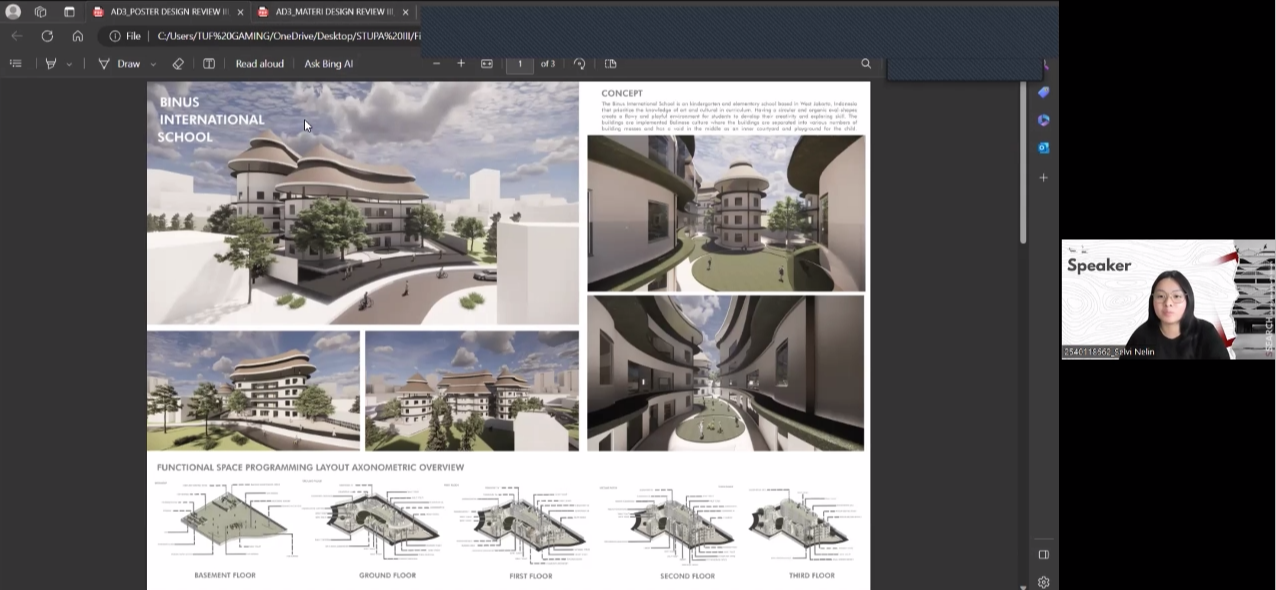
Task: Close the AD3_MATERI DESIGN REVIEW tab
Action: click(405, 12)
